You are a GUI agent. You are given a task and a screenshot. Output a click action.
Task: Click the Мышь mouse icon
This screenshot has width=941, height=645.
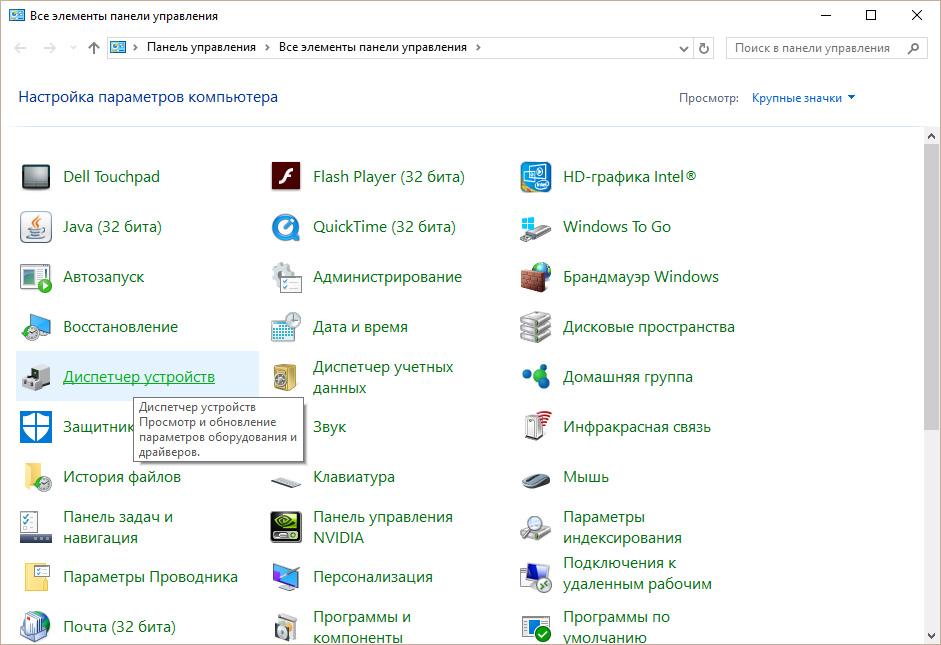point(535,479)
